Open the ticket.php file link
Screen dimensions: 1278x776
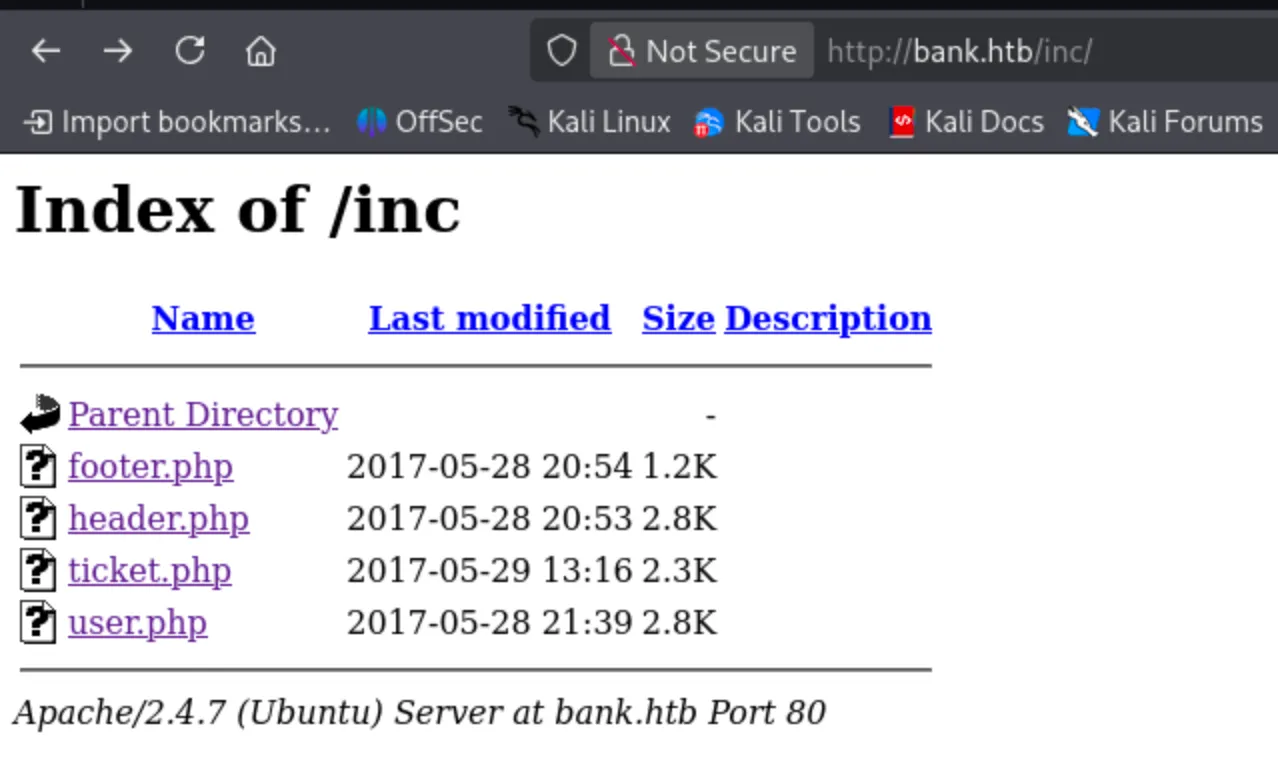149,571
